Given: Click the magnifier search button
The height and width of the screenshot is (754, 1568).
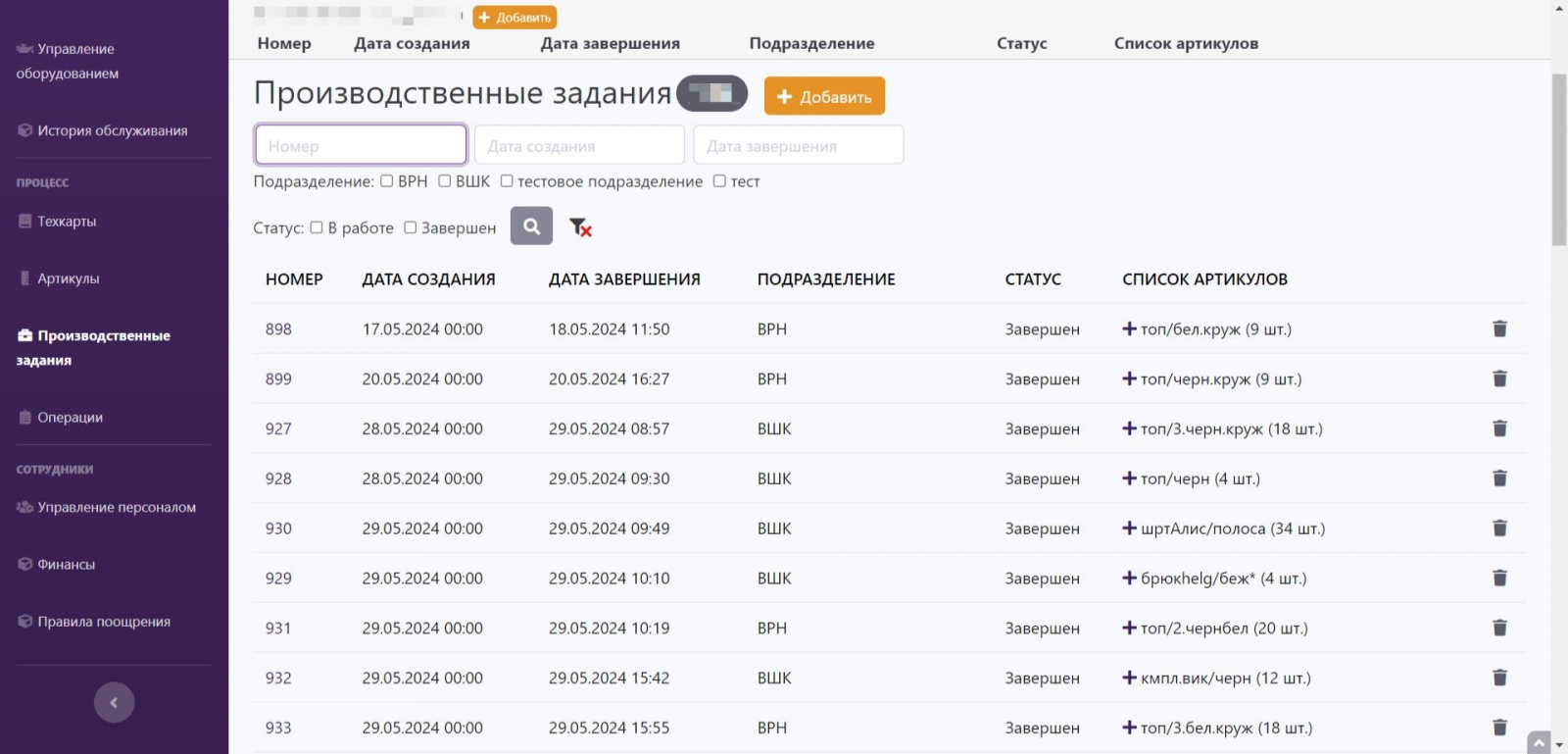Looking at the screenshot, I should (x=531, y=226).
